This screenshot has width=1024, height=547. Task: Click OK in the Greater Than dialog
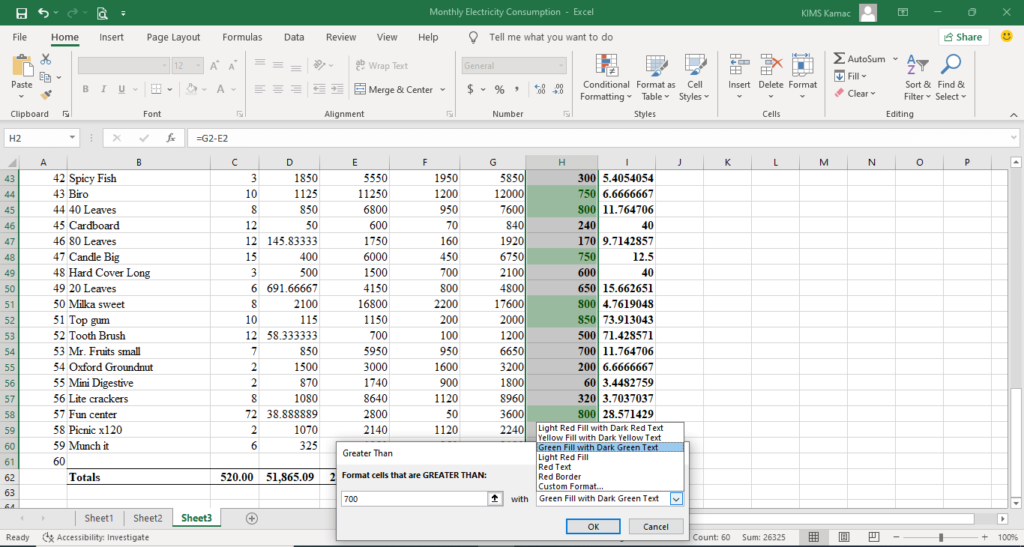coord(593,527)
